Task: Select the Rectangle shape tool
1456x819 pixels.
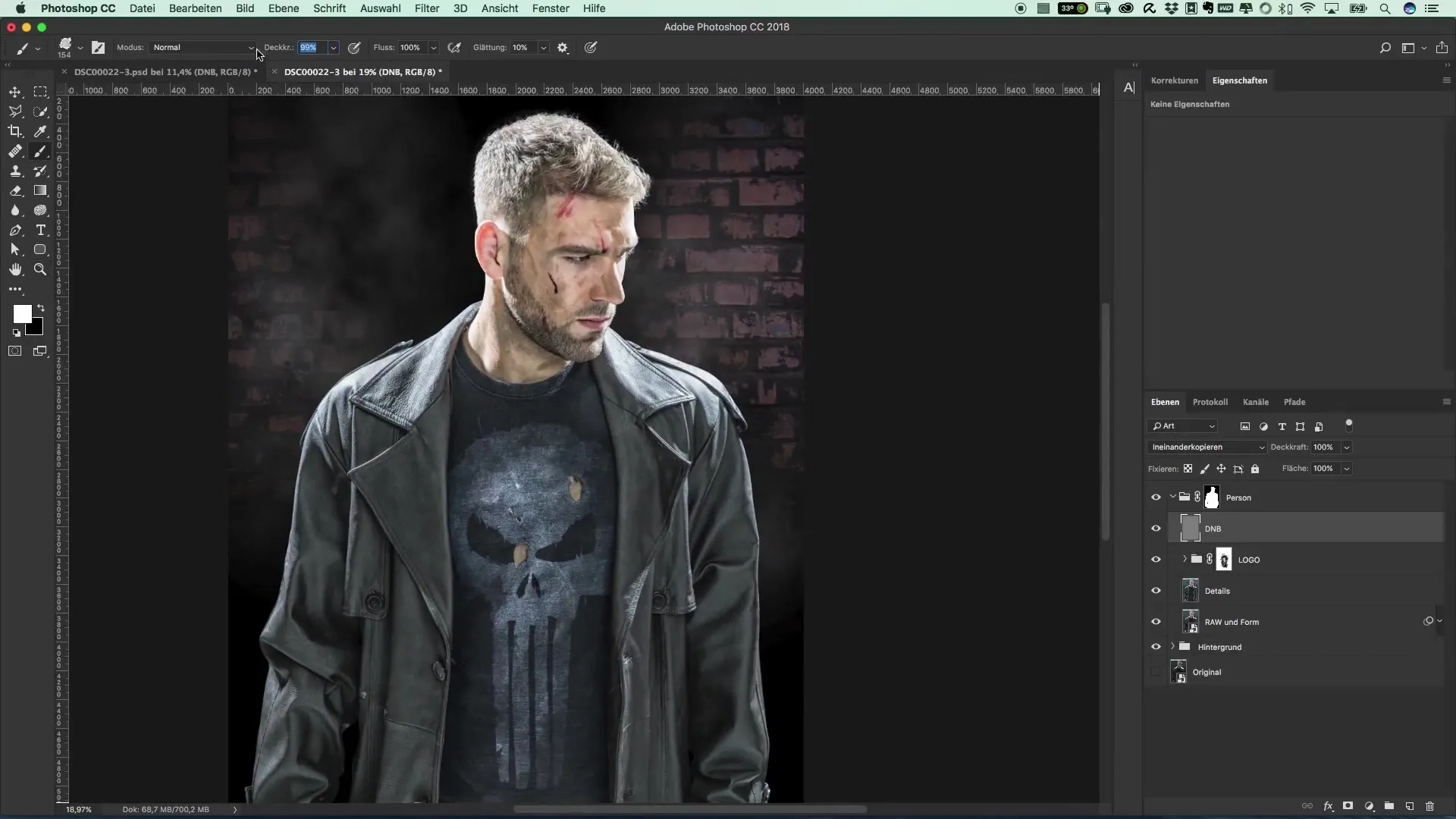Action: (41, 249)
